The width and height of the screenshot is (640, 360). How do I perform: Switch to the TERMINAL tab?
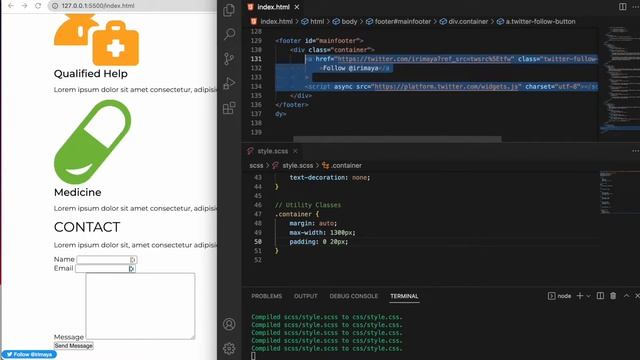[x=404, y=296]
